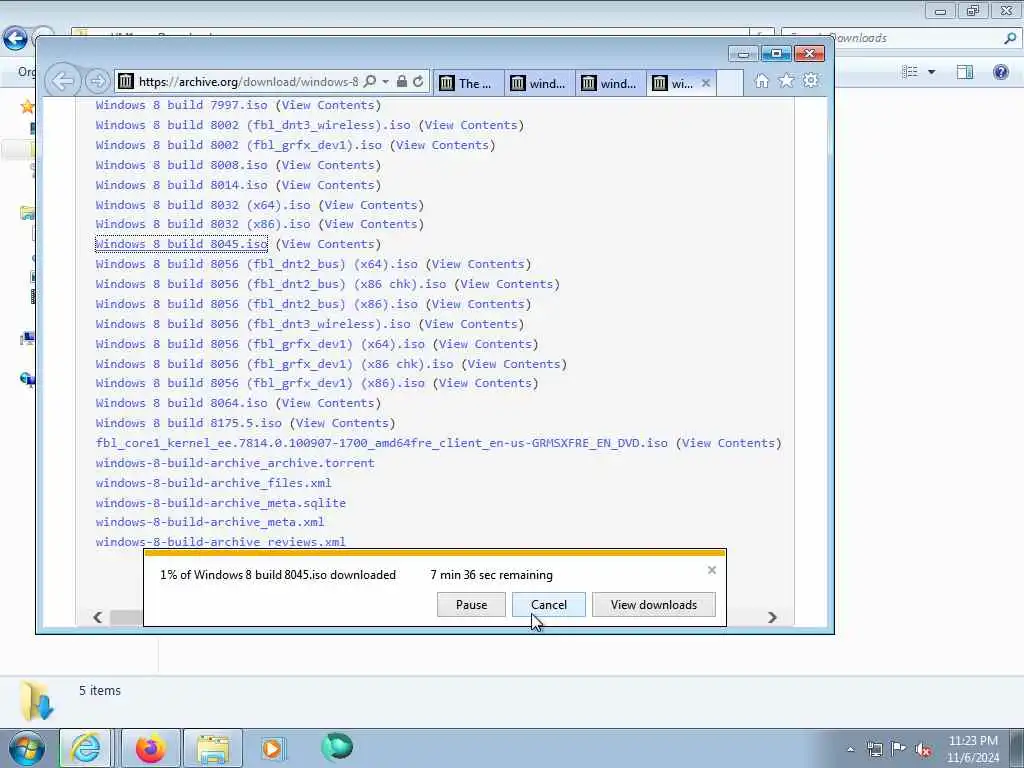
Task: Open File Explorer from the taskbar
Action: coord(213,748)
